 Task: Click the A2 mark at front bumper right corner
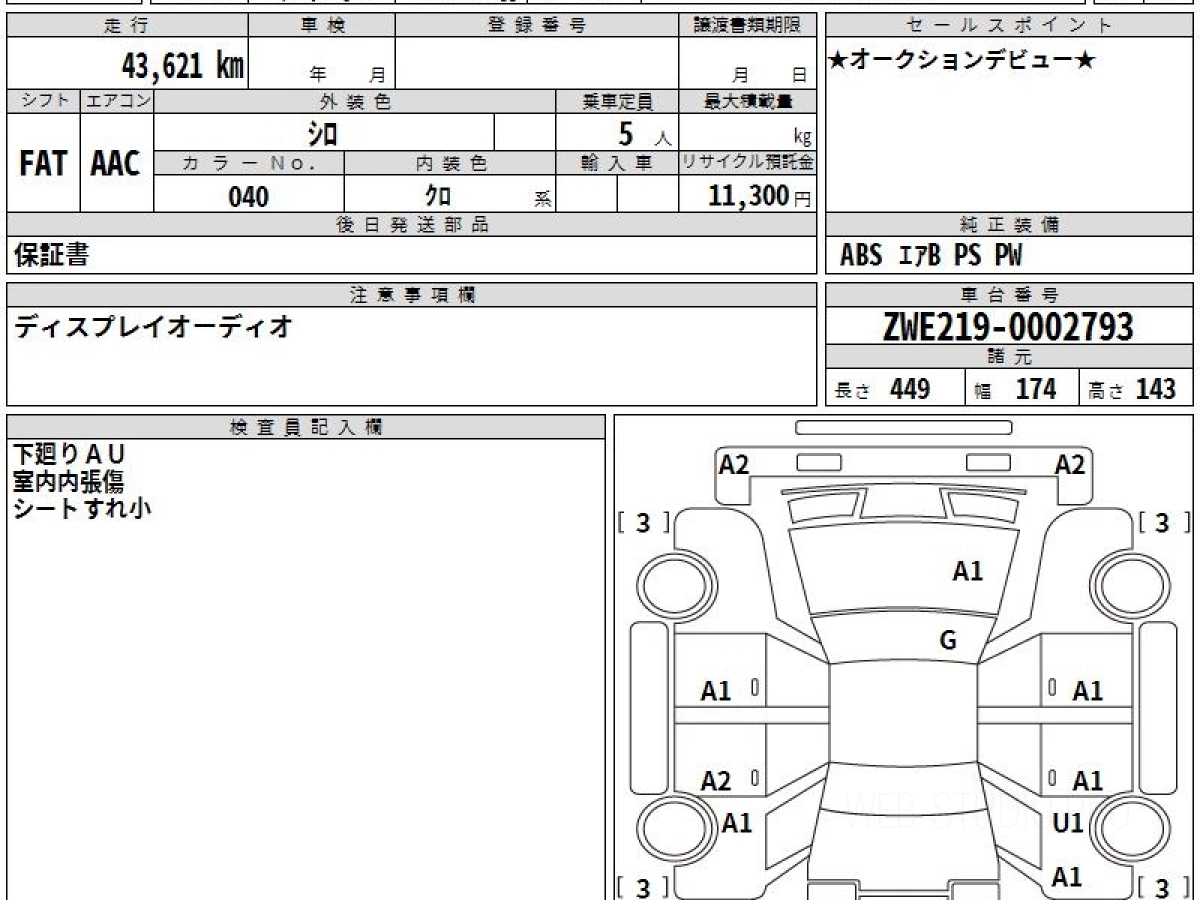coord(1070,464)
